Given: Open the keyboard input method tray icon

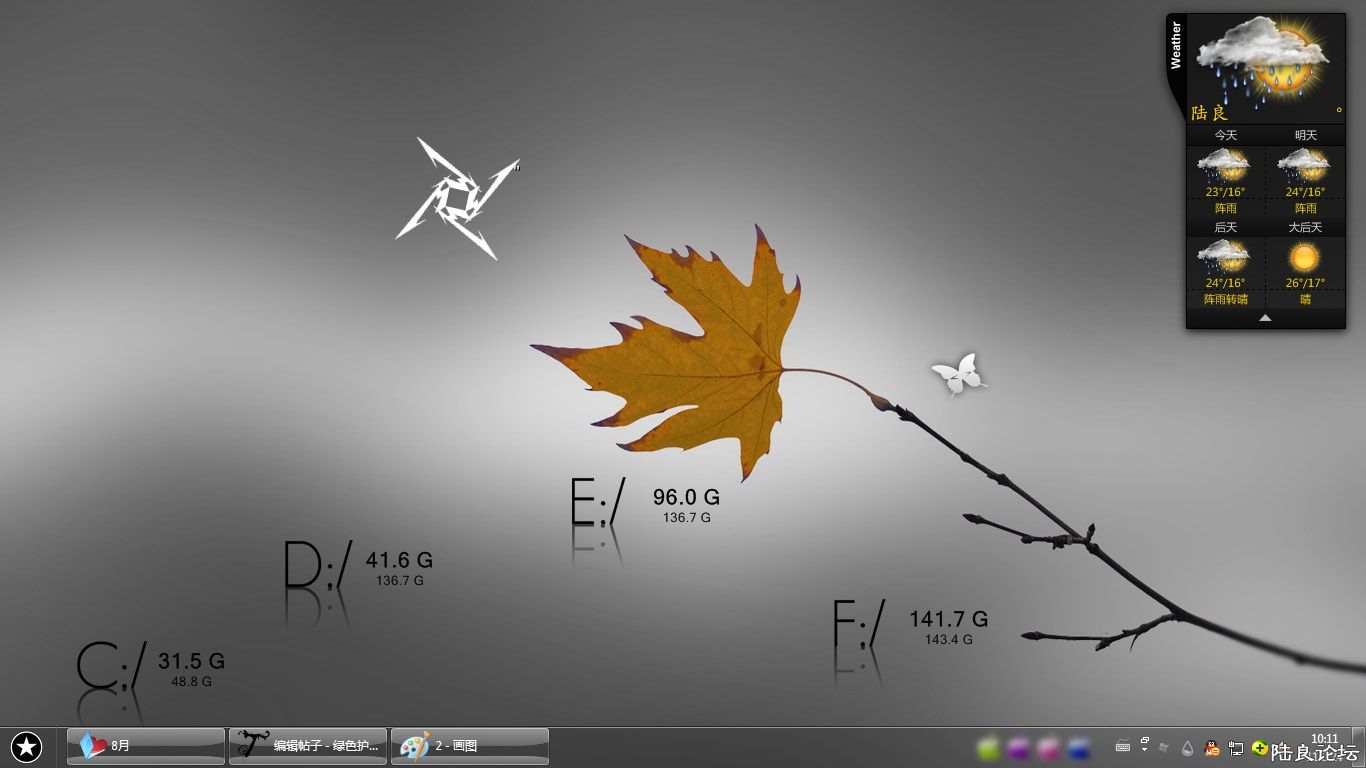Looking at the screenshot, I should click(x=1123, y=747).
